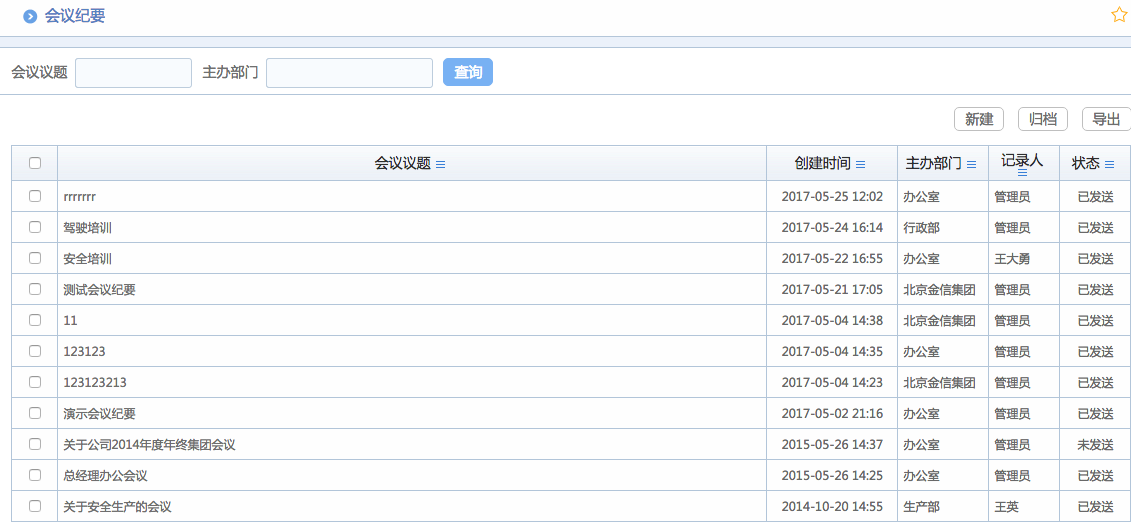Open the 演示会议纪要 entry

point(99,413)
